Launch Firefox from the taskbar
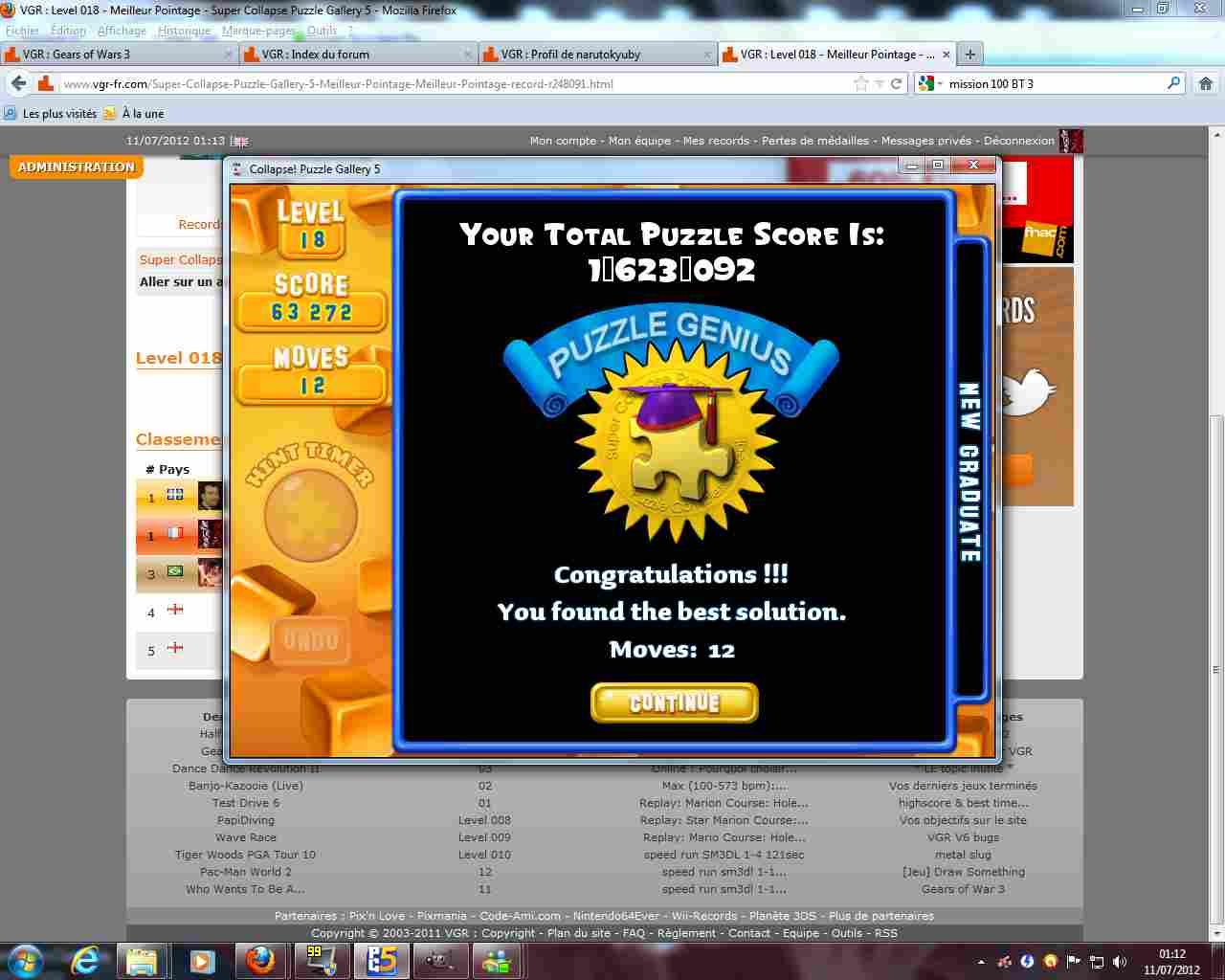The width and height of the screenshot is (1225, 980). point(259,960)
